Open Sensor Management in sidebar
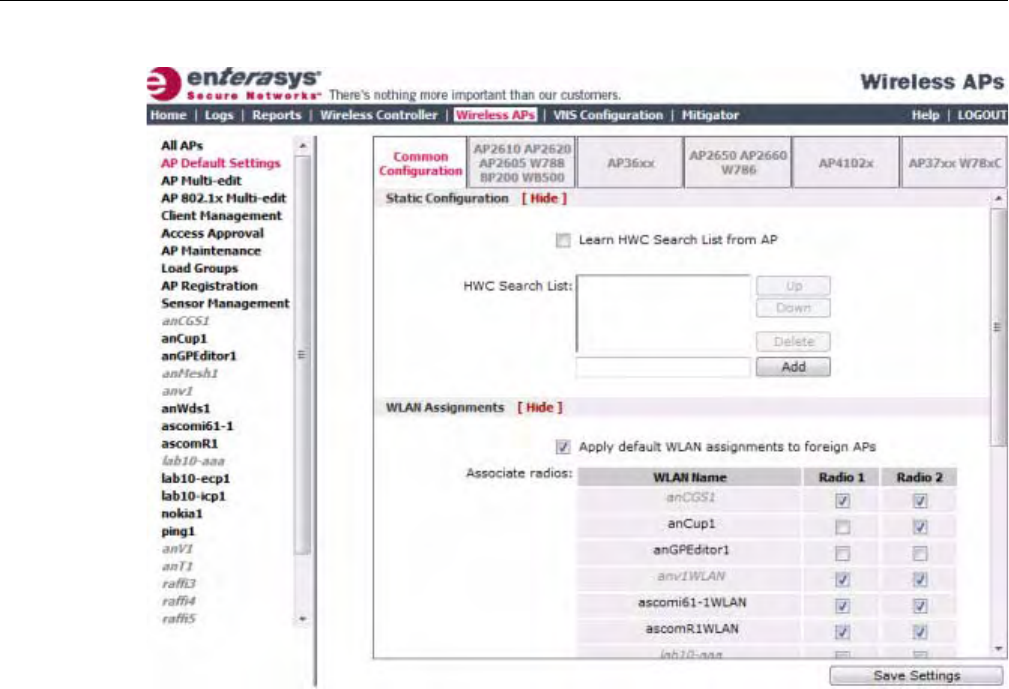1009x689 pixels. tap(225, 304)
